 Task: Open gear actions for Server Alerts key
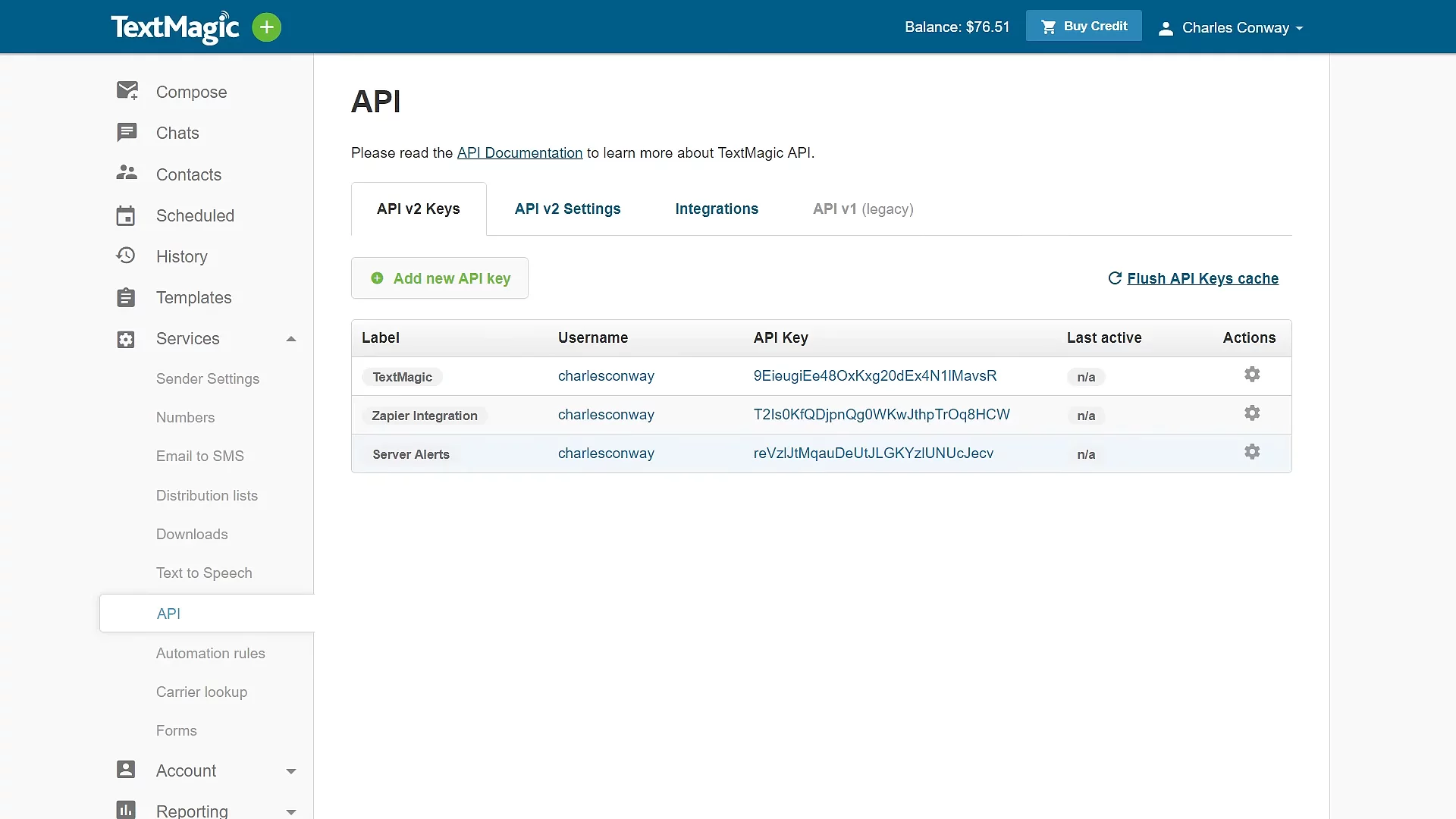point(1252,452)
